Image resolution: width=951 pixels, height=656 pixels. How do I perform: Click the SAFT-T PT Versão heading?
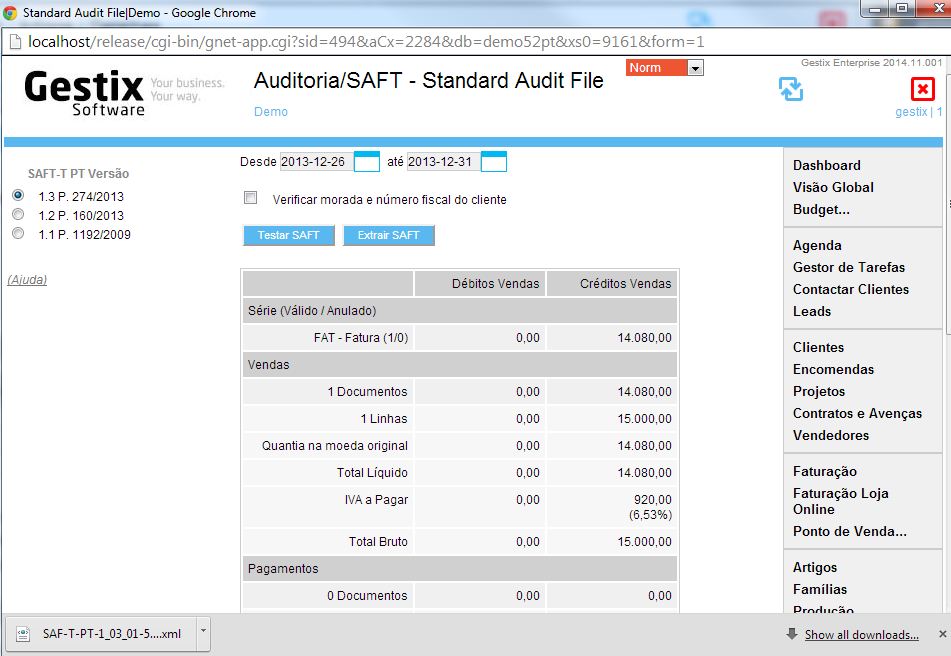(x=78, y=173)
